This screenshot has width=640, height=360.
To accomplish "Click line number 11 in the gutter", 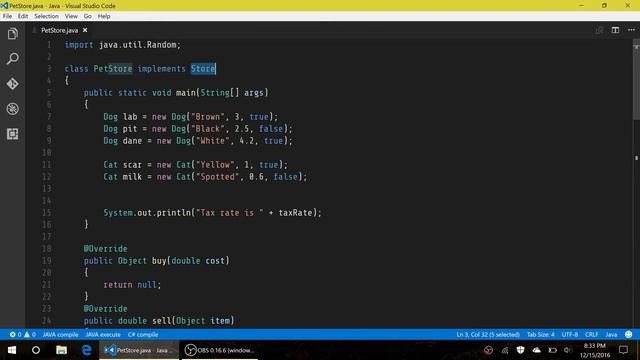I will 47,165.
